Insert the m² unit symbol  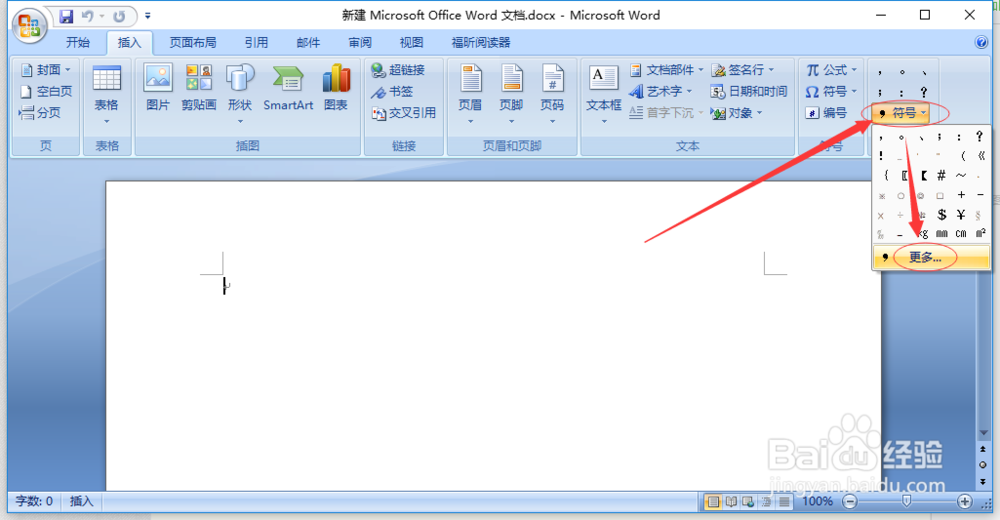pyautogui.click(x=980, y=234)
